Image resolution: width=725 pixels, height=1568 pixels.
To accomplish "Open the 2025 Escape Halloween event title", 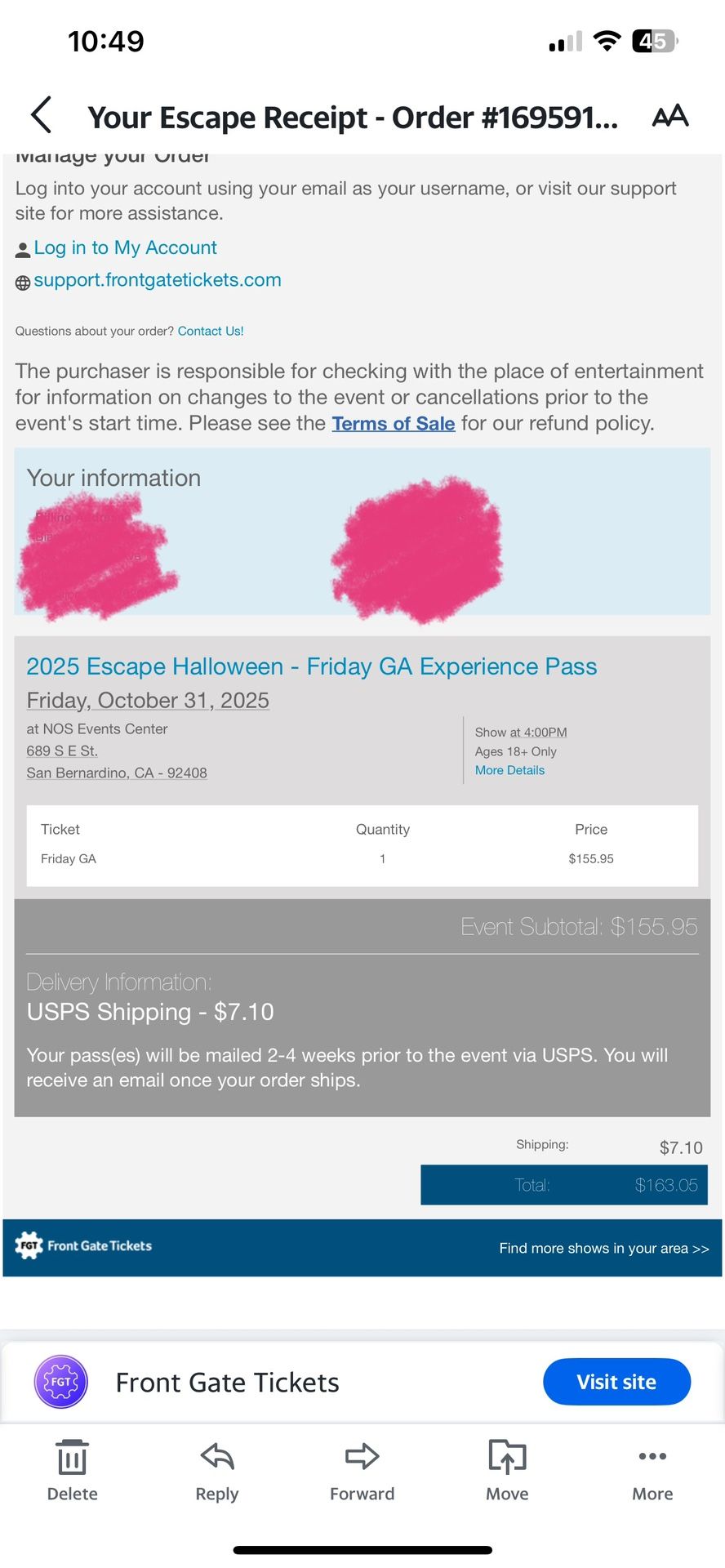I will [x=311, y=666].
